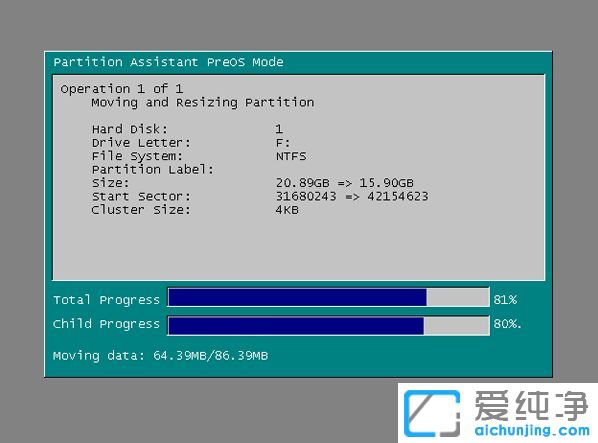Select the 'Operation 1 of 1' line
598x443 pixels.
tap(122, 89)
